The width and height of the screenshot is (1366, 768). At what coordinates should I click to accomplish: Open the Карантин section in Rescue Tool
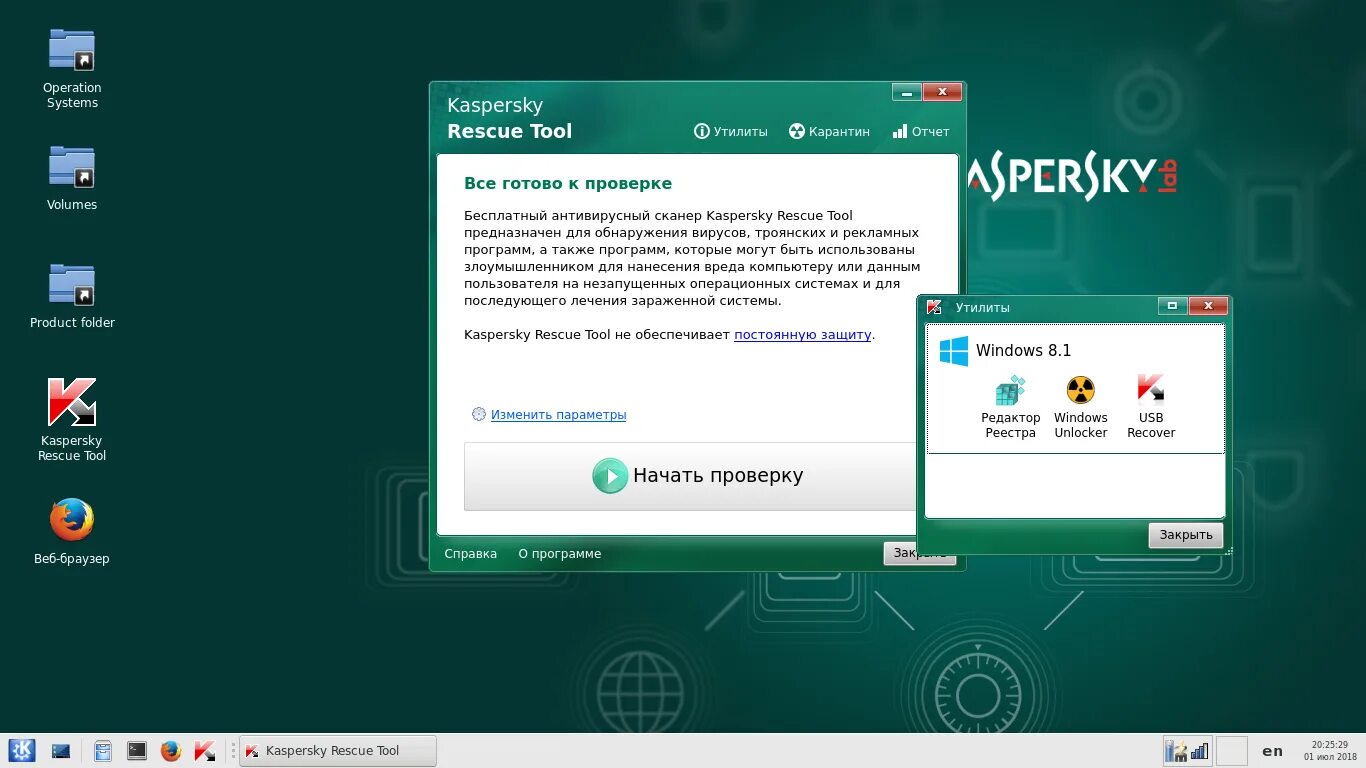[x=829, y=131]
